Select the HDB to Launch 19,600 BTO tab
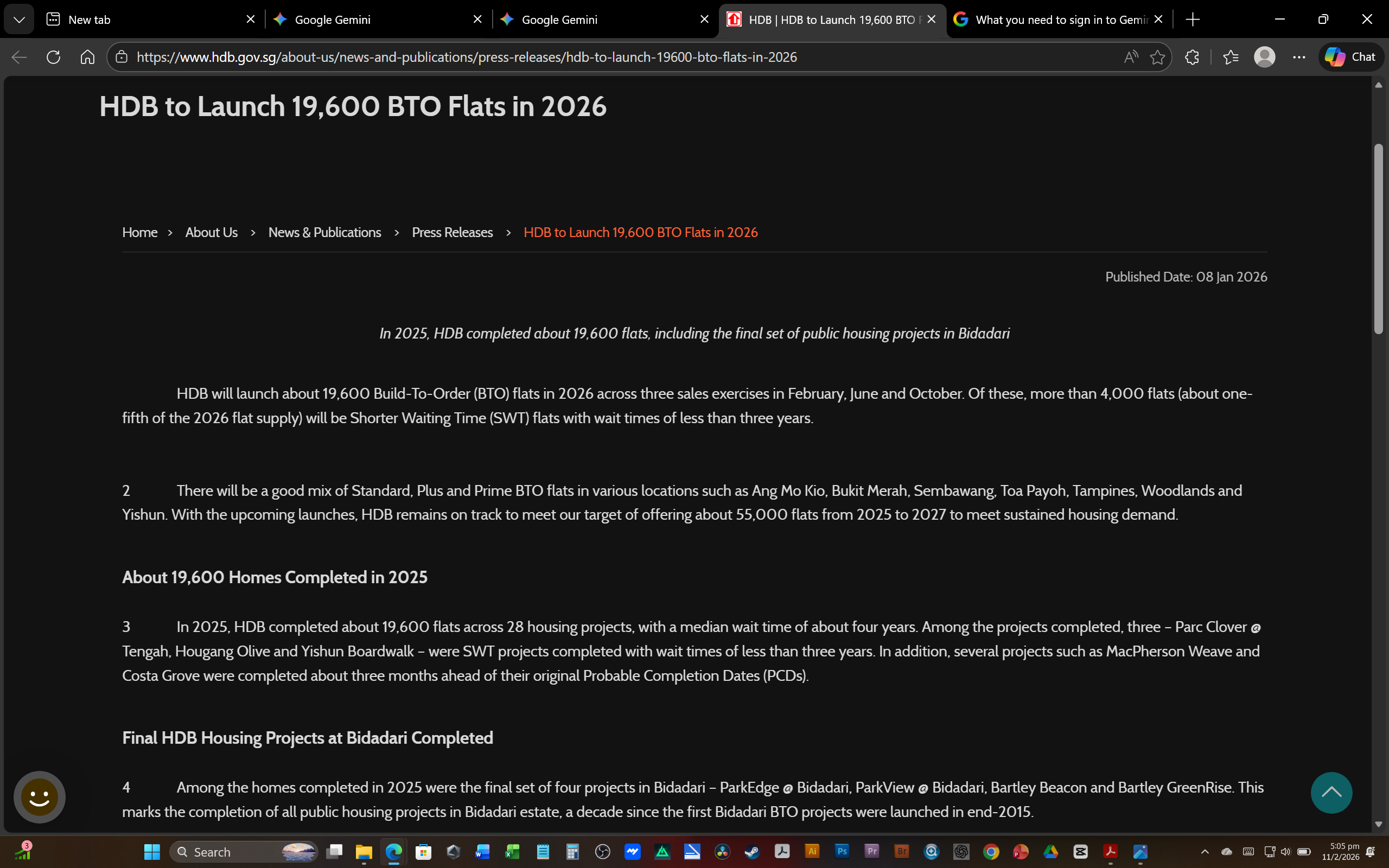The width and height of the screenshot is (1389, 868). coord(832,20)
